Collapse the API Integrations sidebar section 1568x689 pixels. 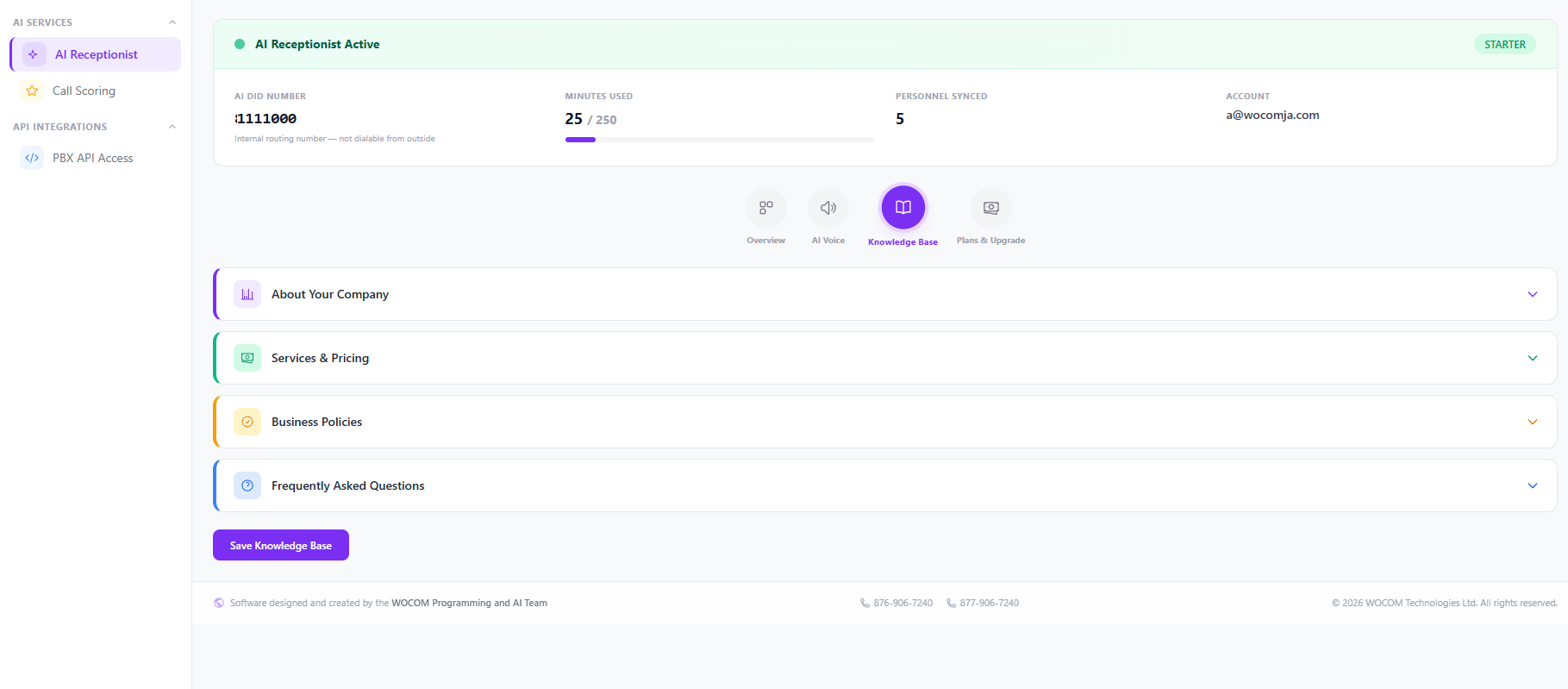(x=172, y=127)
